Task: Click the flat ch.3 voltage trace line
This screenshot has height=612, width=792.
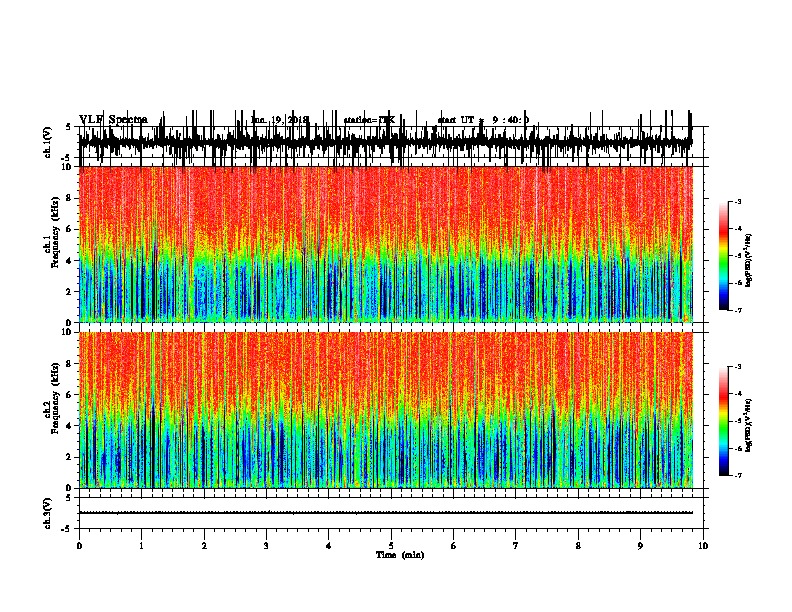Action: tap(386, 513)
